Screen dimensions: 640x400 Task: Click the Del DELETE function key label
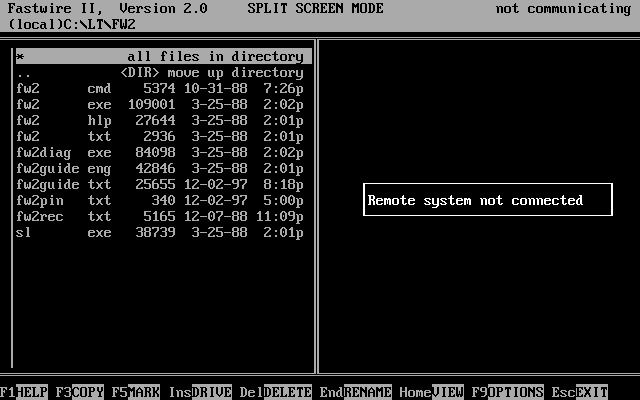point(276,392)
